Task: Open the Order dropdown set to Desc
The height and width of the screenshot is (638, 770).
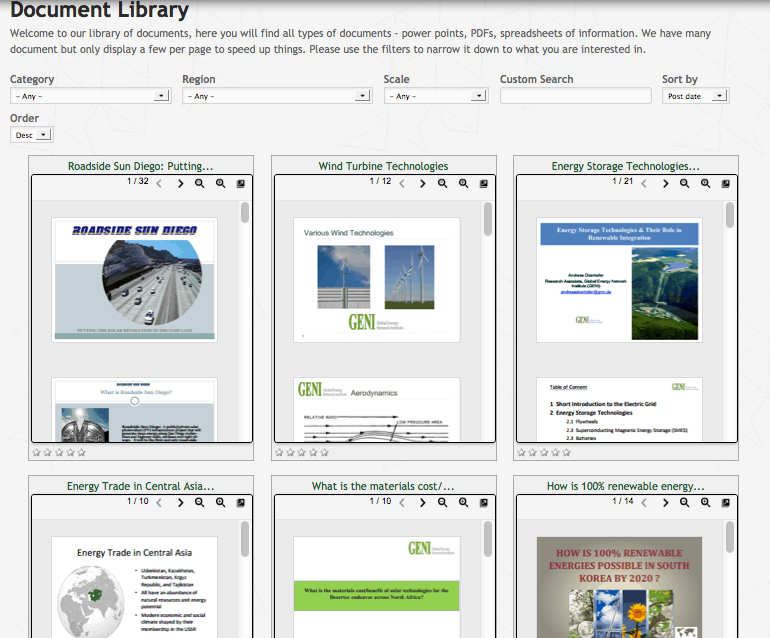Action: (x=31, y=135)
